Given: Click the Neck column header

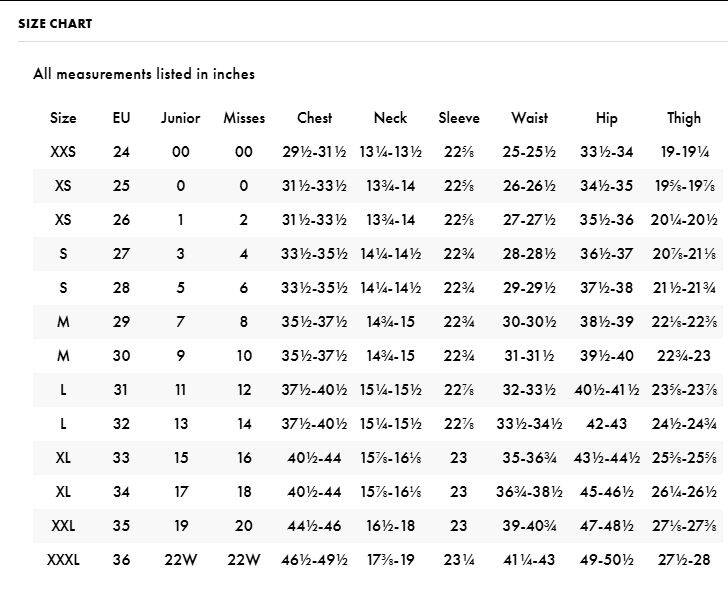Looking at the screenshot, I should [x=390, y=118].
